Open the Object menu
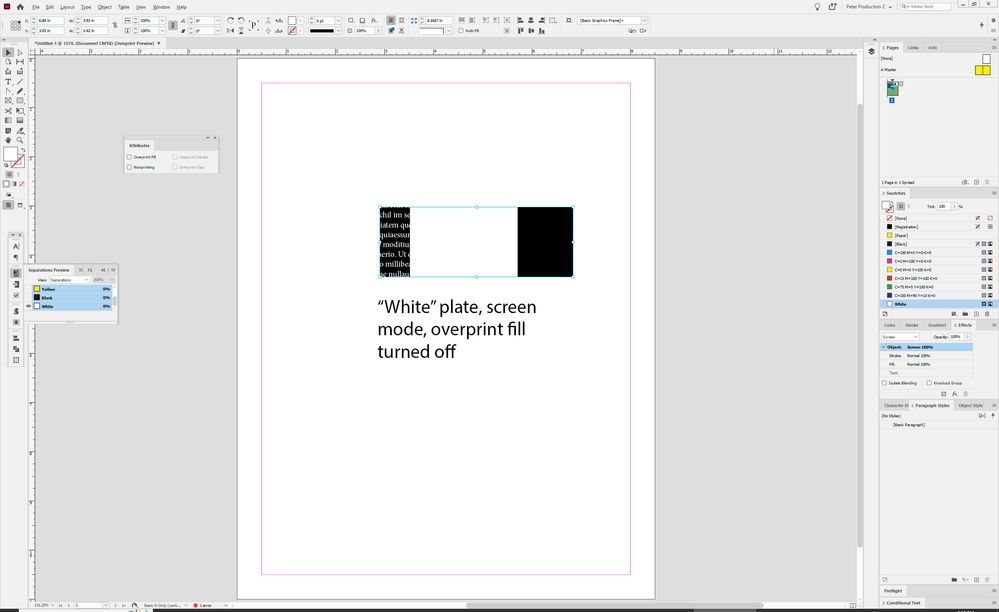Screen dimensions: 999x612 (105, 7)
